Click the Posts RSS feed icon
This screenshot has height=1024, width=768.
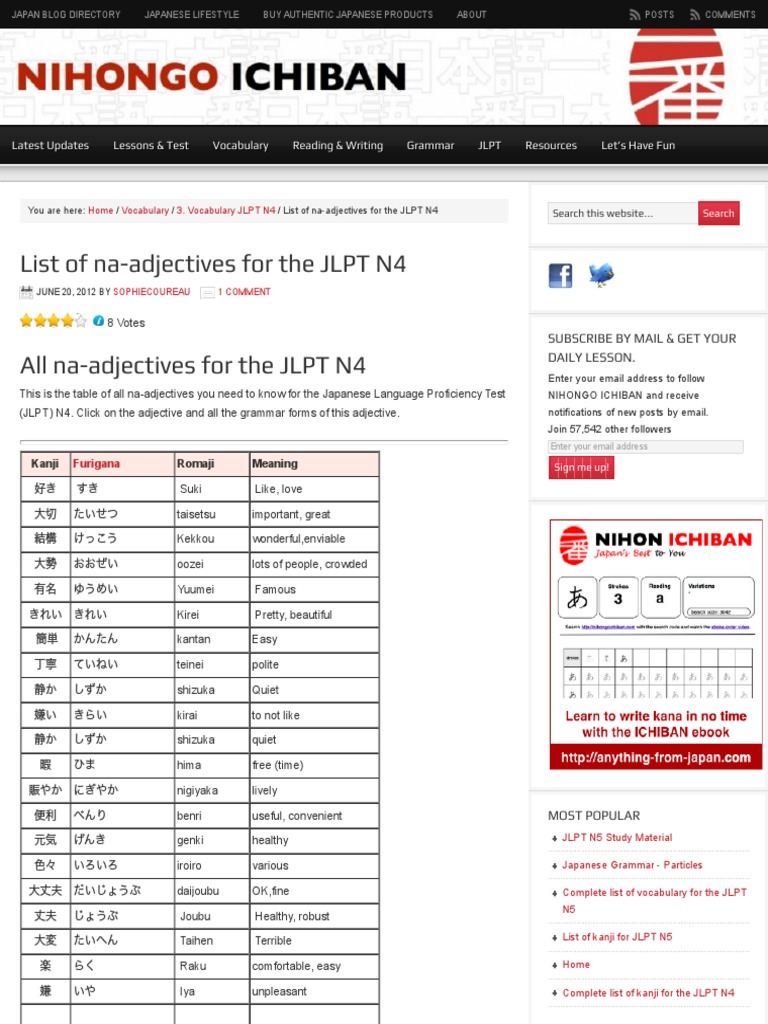point(635,14)
